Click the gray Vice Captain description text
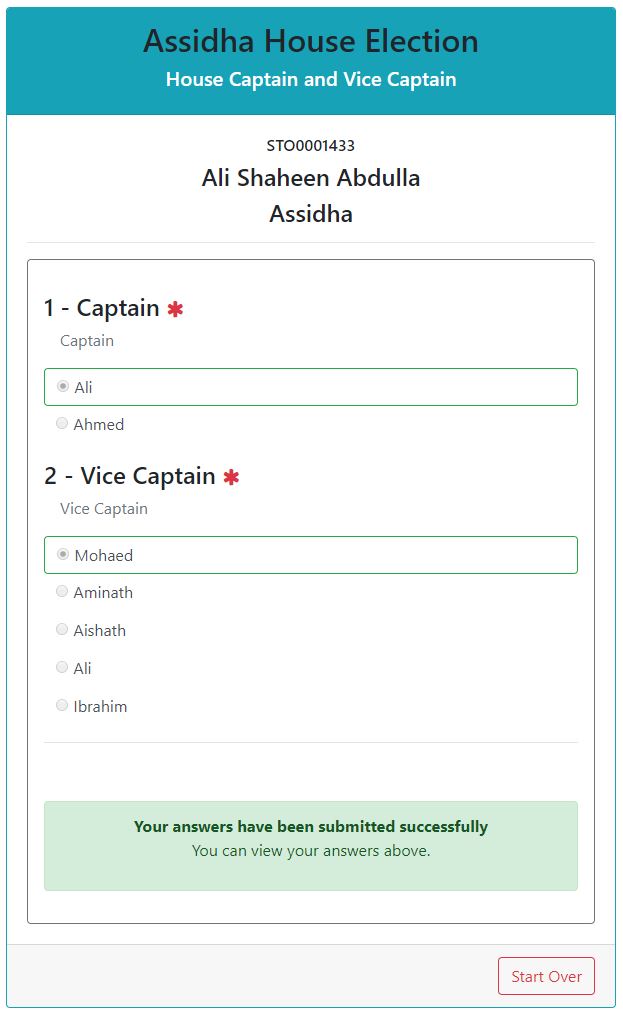623x1021 pixels. tap(104, 509)
